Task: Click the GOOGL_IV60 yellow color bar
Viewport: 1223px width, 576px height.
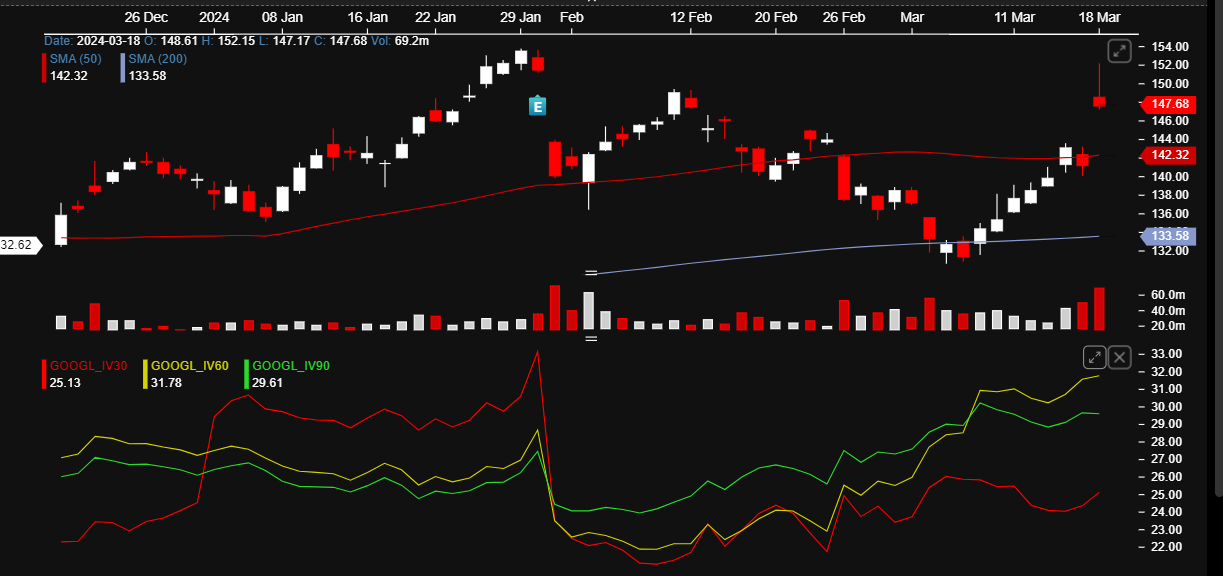Action: click(145, 374)
